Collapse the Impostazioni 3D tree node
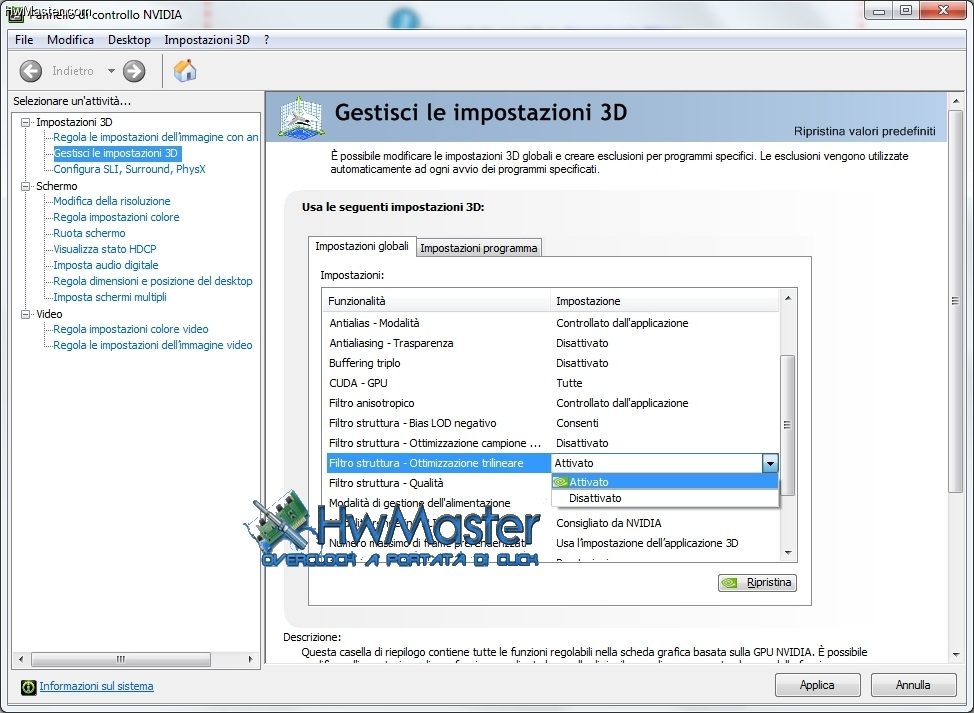The image size is (974, 713). 25,122
